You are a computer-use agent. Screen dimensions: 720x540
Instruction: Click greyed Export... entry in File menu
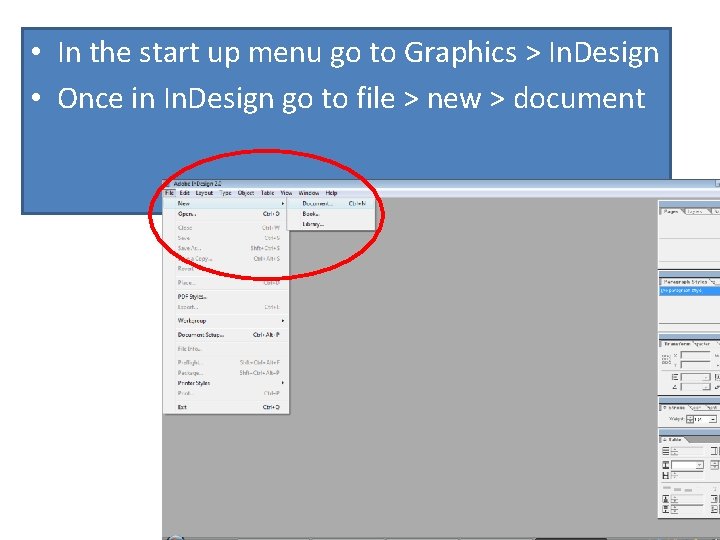[226, 307]
